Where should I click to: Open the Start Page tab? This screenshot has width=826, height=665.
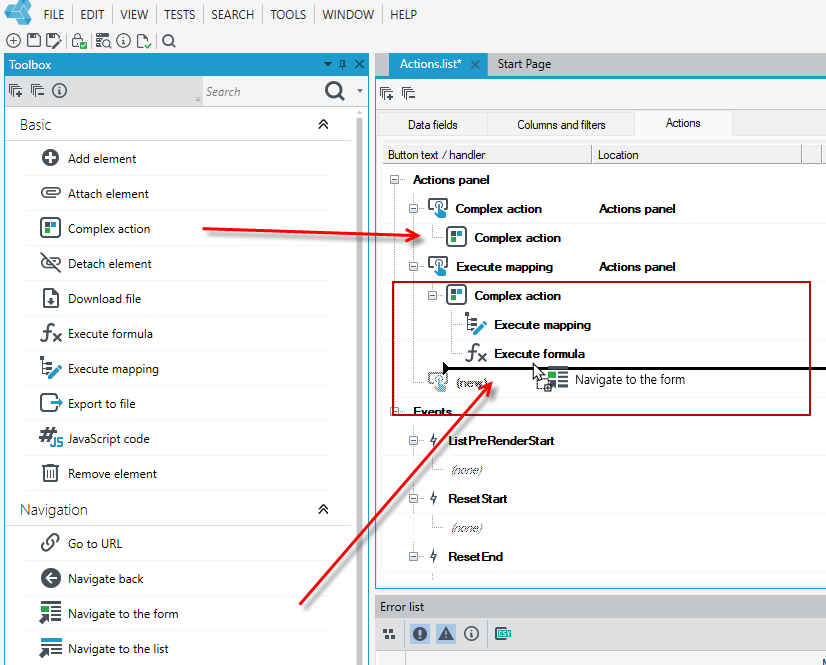[524, 64]
